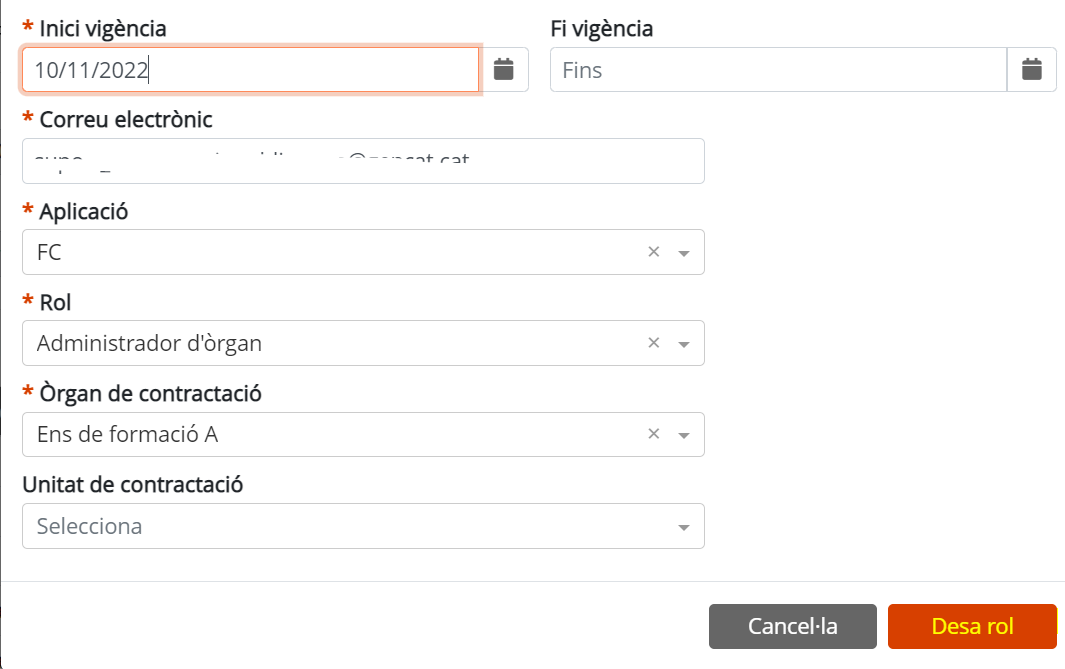Image resolution: width=1065 pixels, height=669 pixels.
Task: Clear the Òrgan de contractació selection
Action: point(653,434)
